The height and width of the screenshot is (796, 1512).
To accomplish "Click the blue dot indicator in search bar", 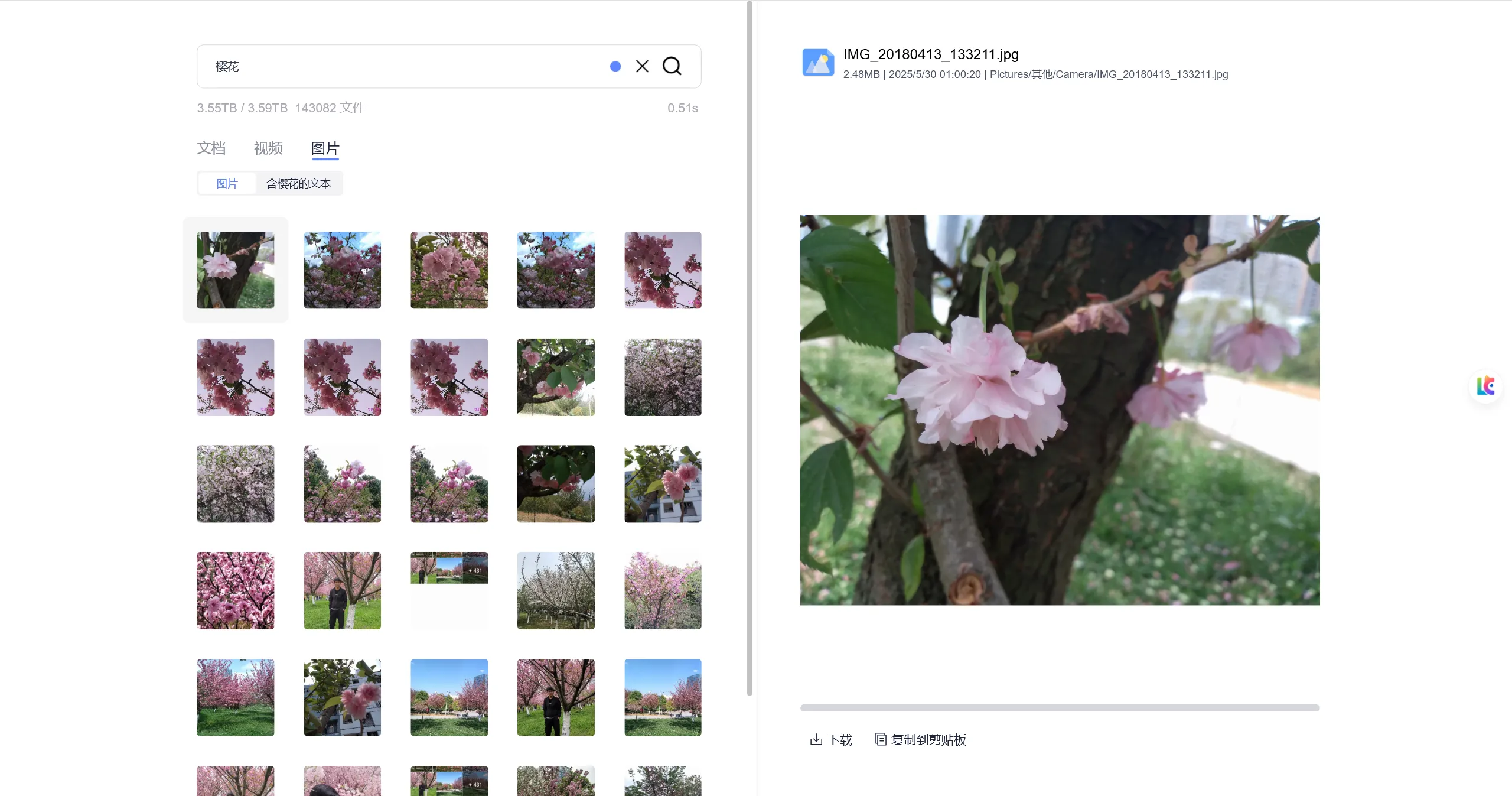I will click(615, 66).
